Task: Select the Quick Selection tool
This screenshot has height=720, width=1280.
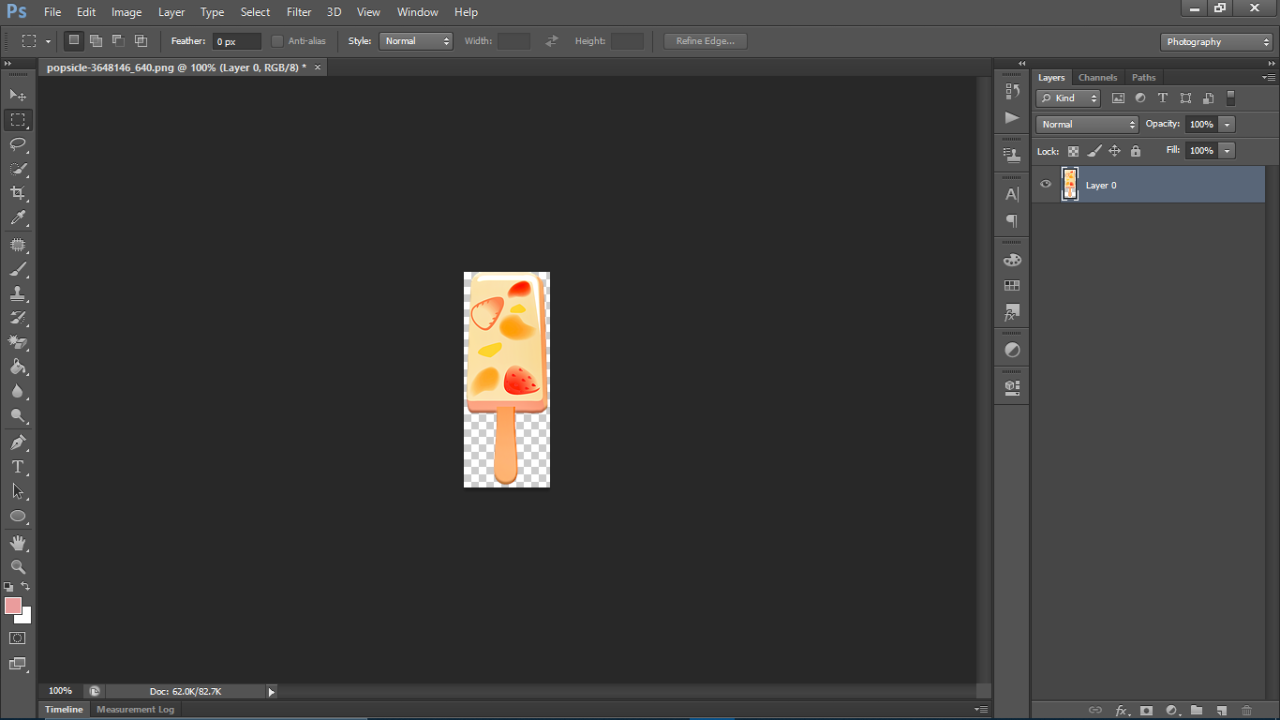Action: pos(18,169)
